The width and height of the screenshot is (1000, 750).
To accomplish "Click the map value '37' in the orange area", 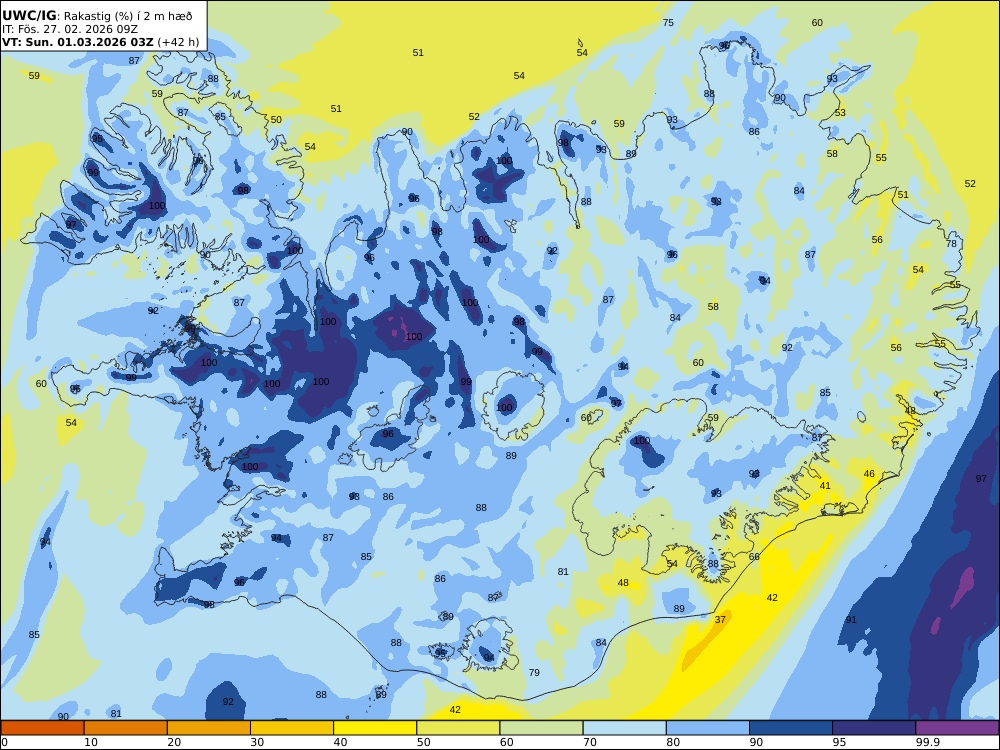I will (720, 619).
